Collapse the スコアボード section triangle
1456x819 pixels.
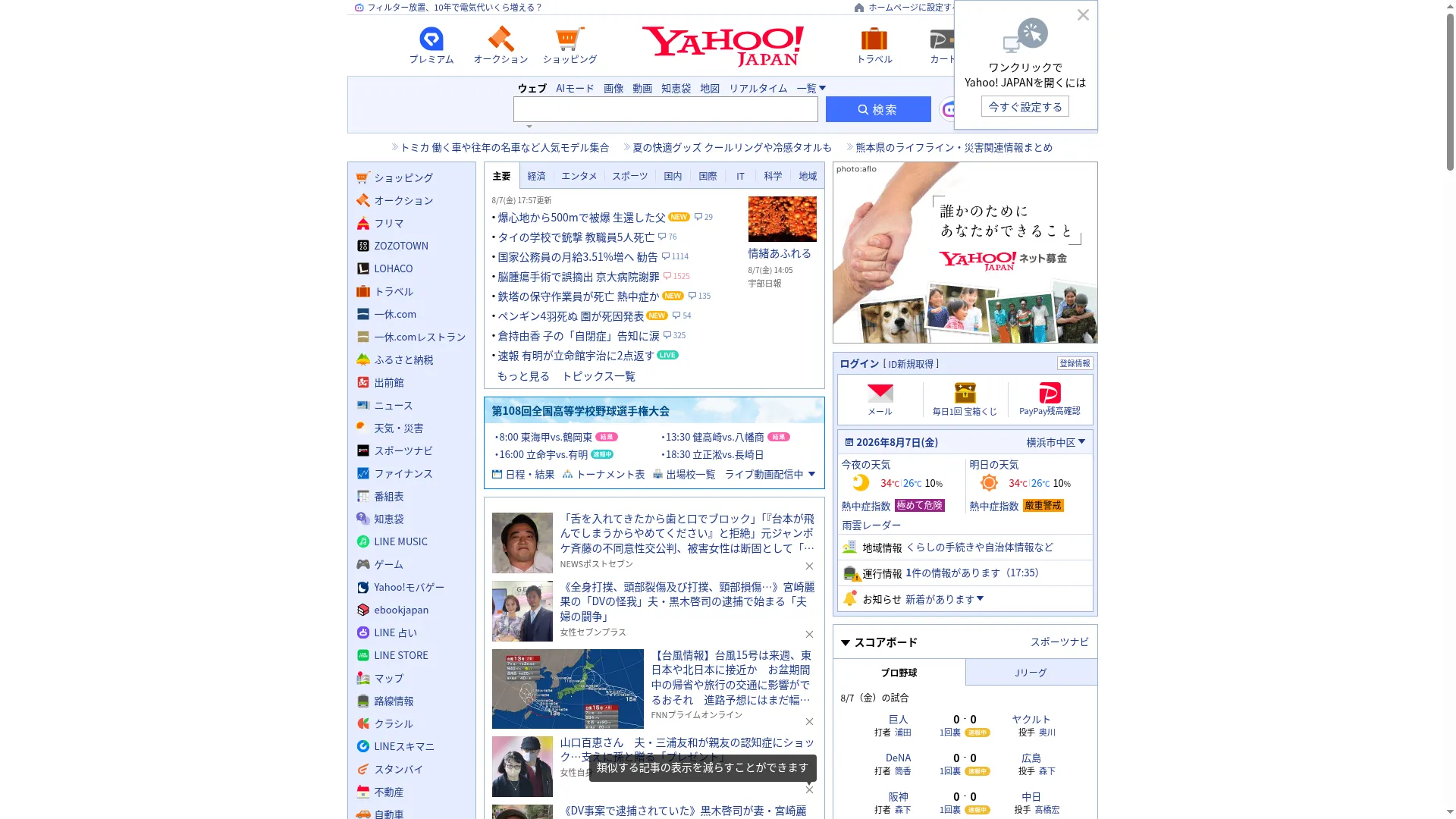point(846,643)
